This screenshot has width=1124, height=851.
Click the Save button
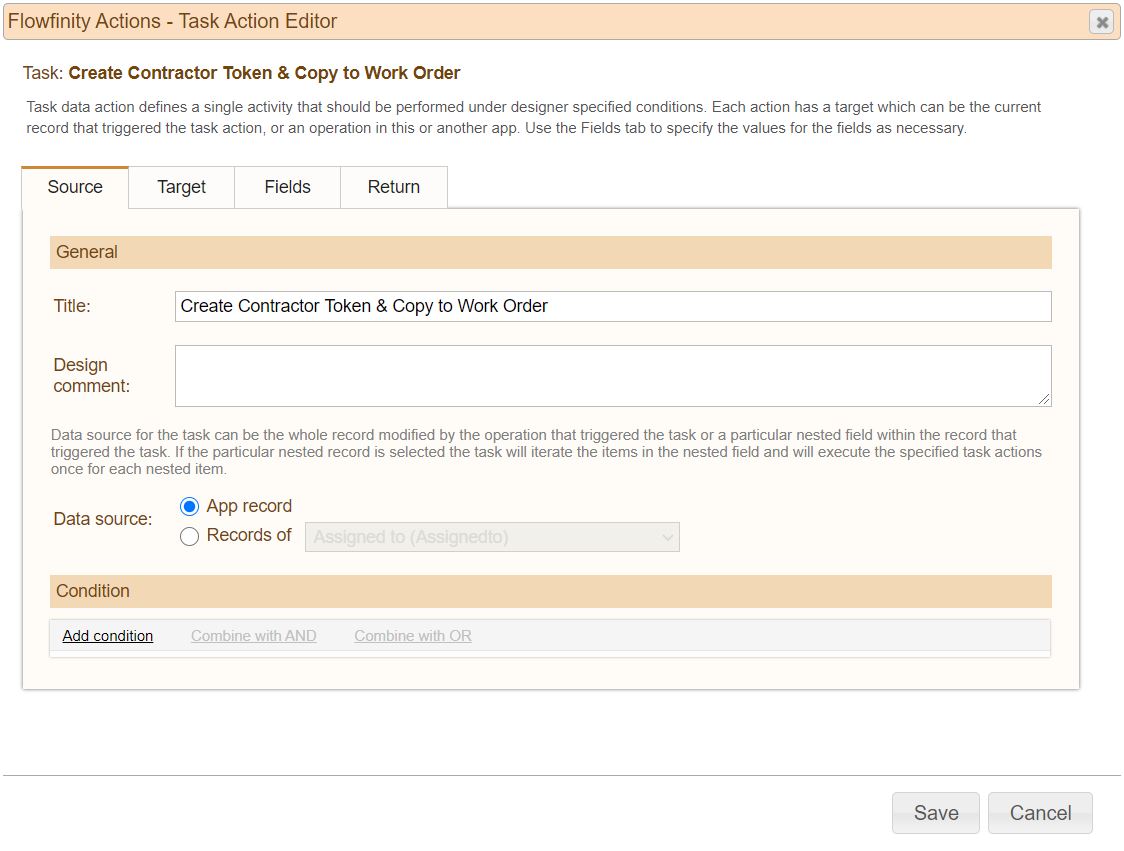[x=935, y=813]
